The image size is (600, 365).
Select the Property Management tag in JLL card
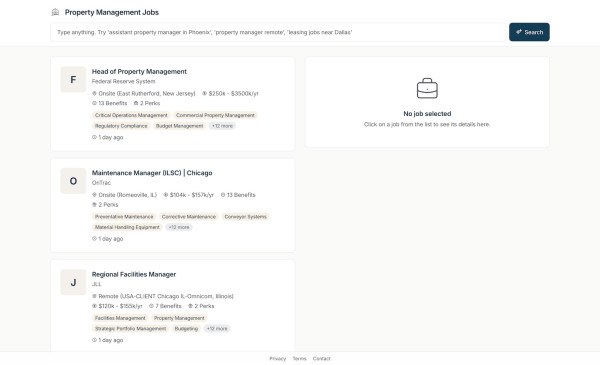tap(179, 318)
